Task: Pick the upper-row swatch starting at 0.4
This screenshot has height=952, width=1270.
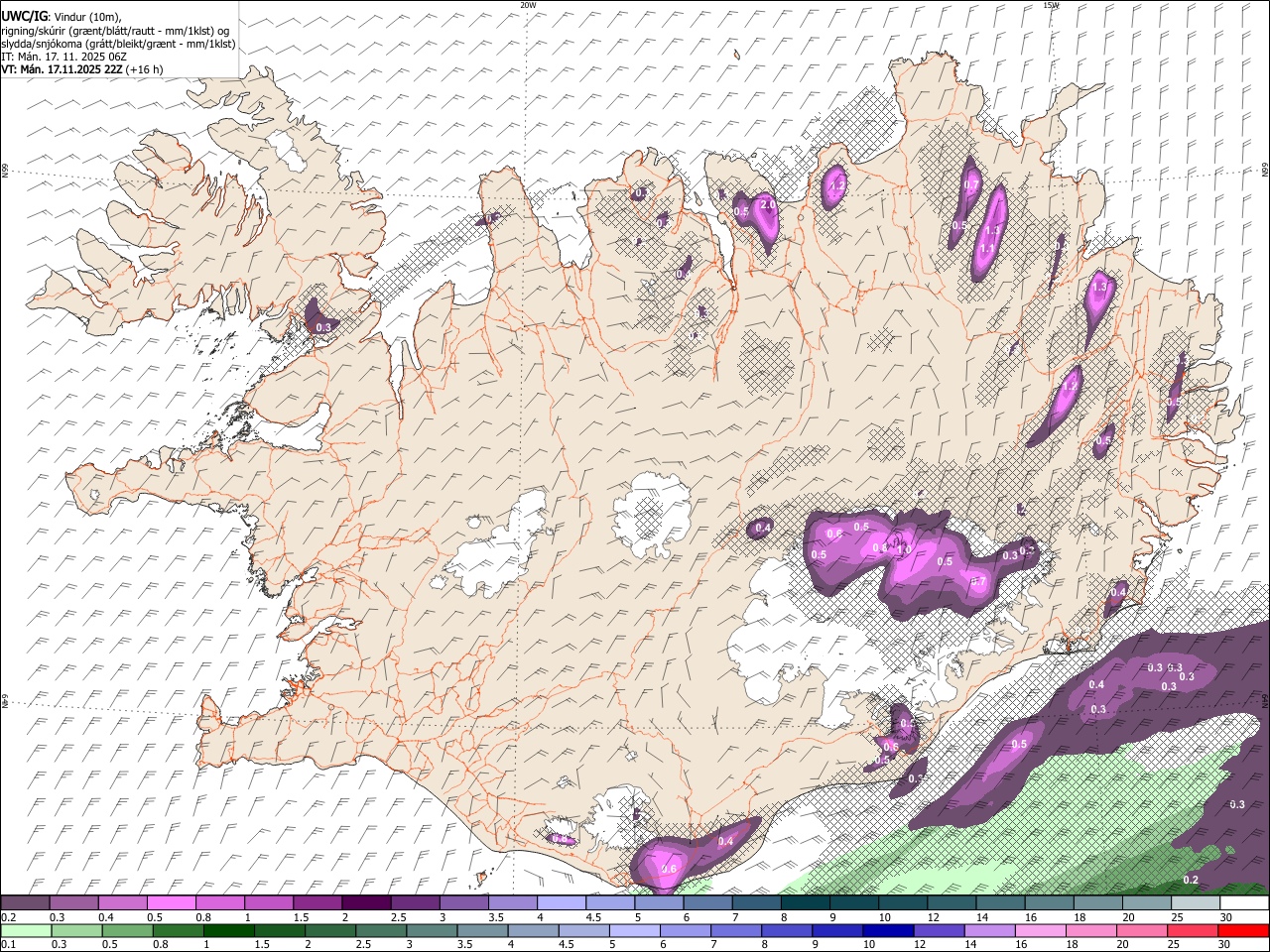Action: [122, 903]
